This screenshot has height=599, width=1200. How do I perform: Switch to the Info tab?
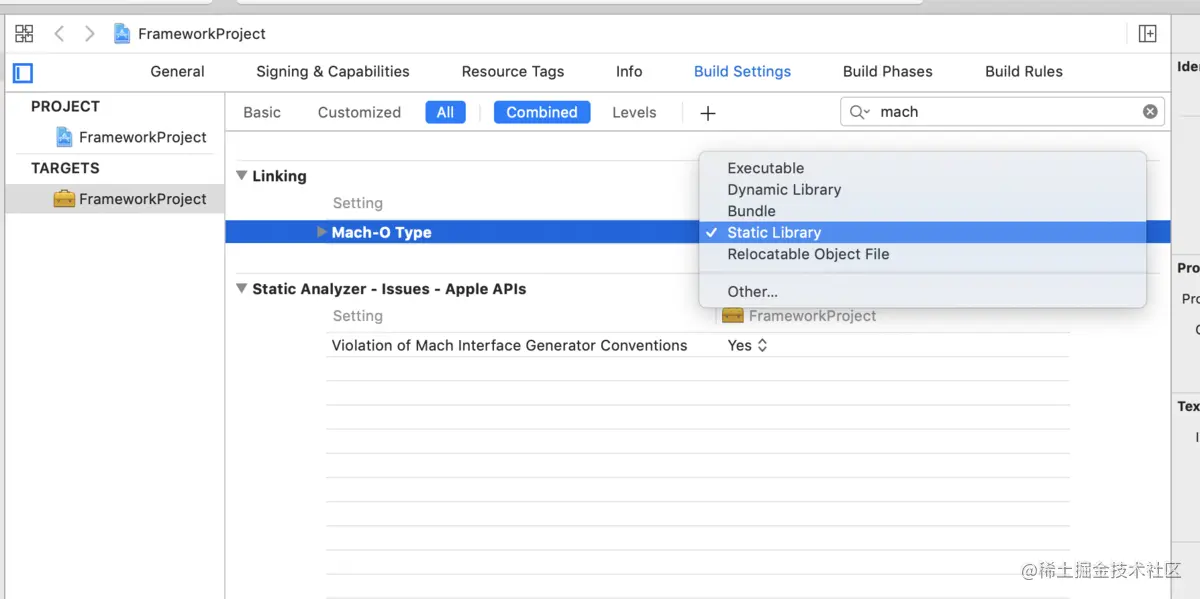point(629,72)
